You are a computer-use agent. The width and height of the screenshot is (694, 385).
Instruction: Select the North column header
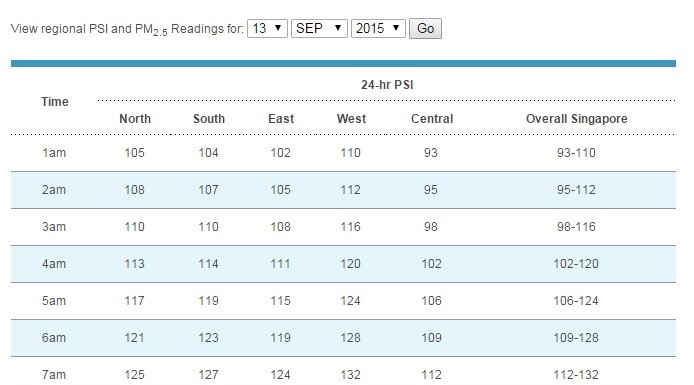tap(135, 119)
